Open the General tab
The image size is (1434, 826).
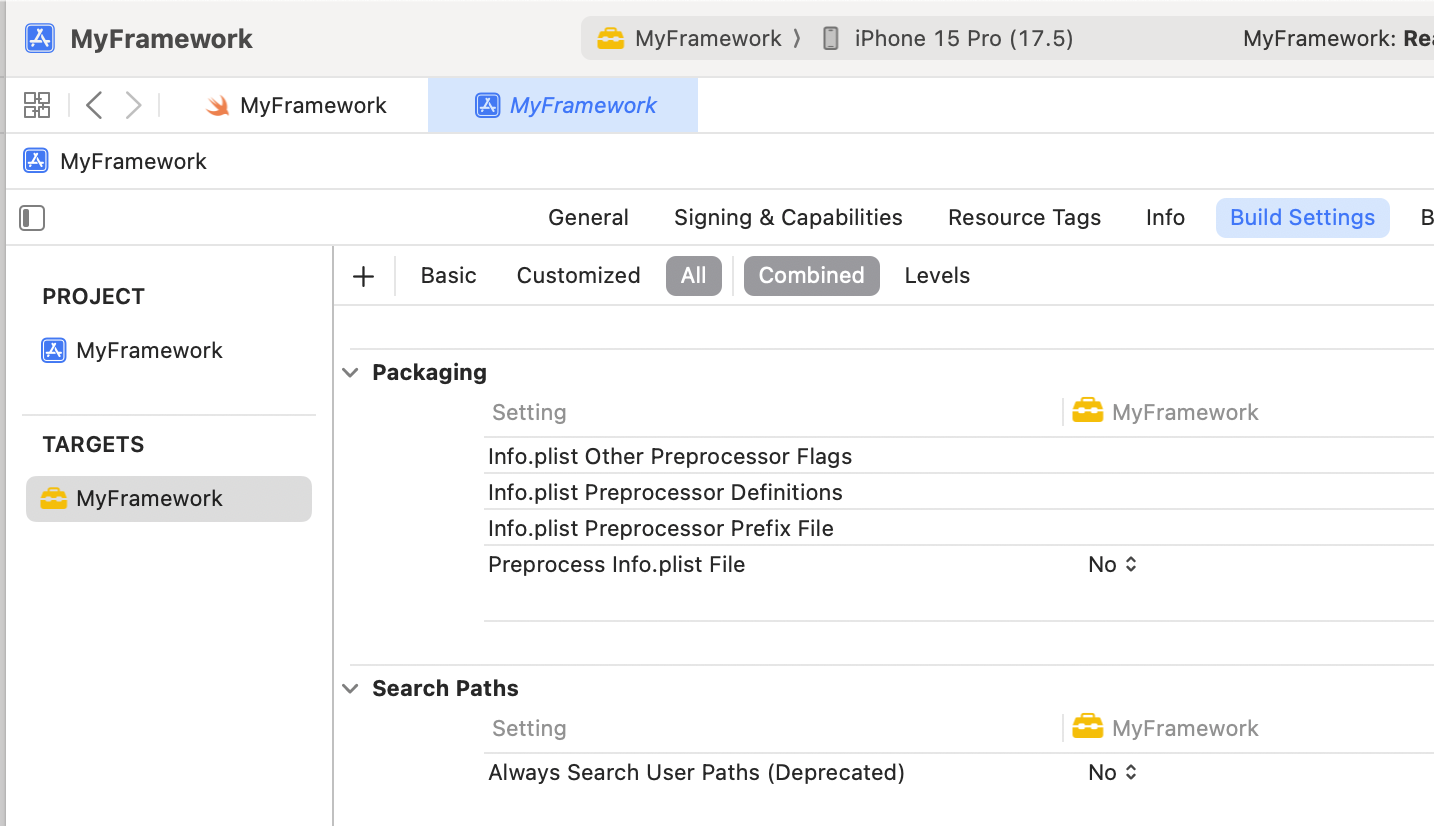click(588, 217)
